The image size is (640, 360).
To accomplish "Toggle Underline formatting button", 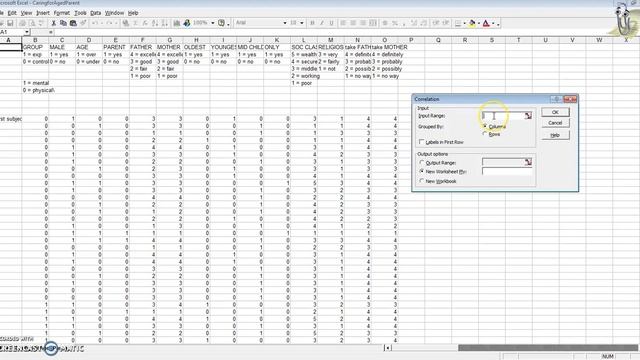I will click(x=331, y=23).
